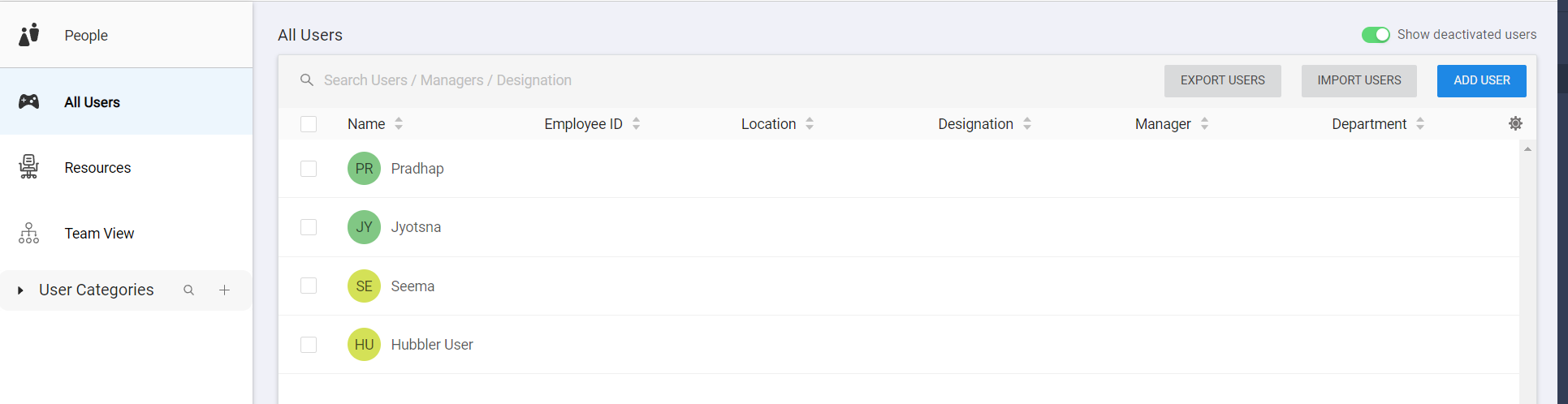The image size is (1568, 404).
Task: Click the People icon in sidebar header
Action: point(29,35)
